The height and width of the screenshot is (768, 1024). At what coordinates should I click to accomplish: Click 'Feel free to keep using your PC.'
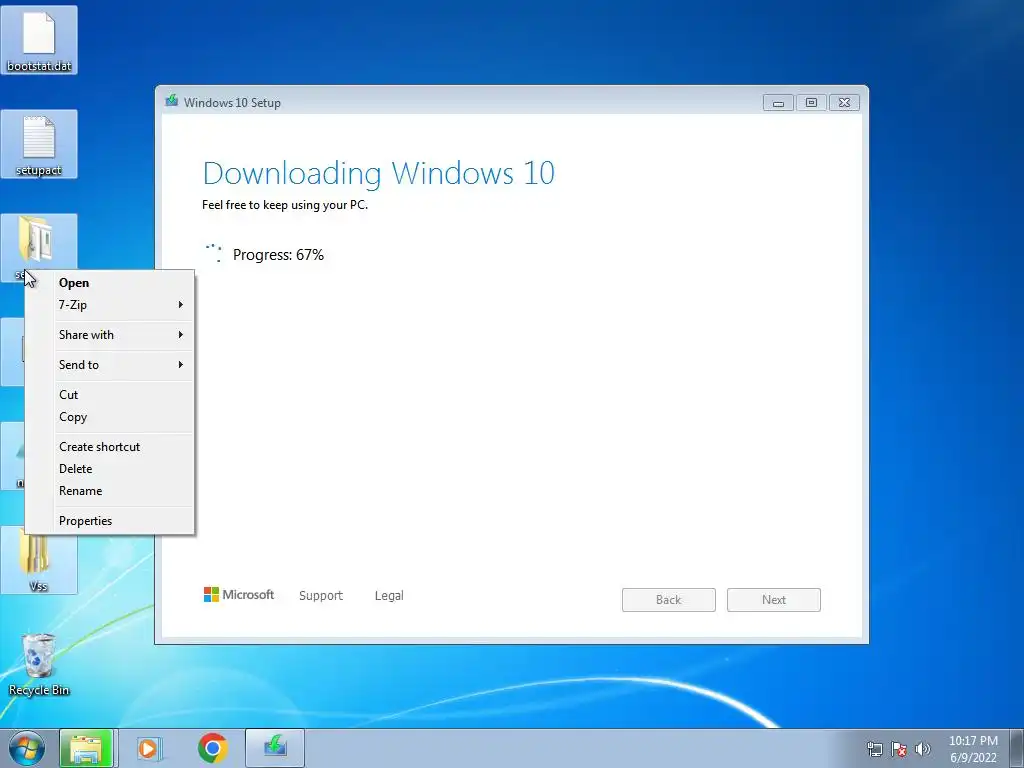click(285, 205)
